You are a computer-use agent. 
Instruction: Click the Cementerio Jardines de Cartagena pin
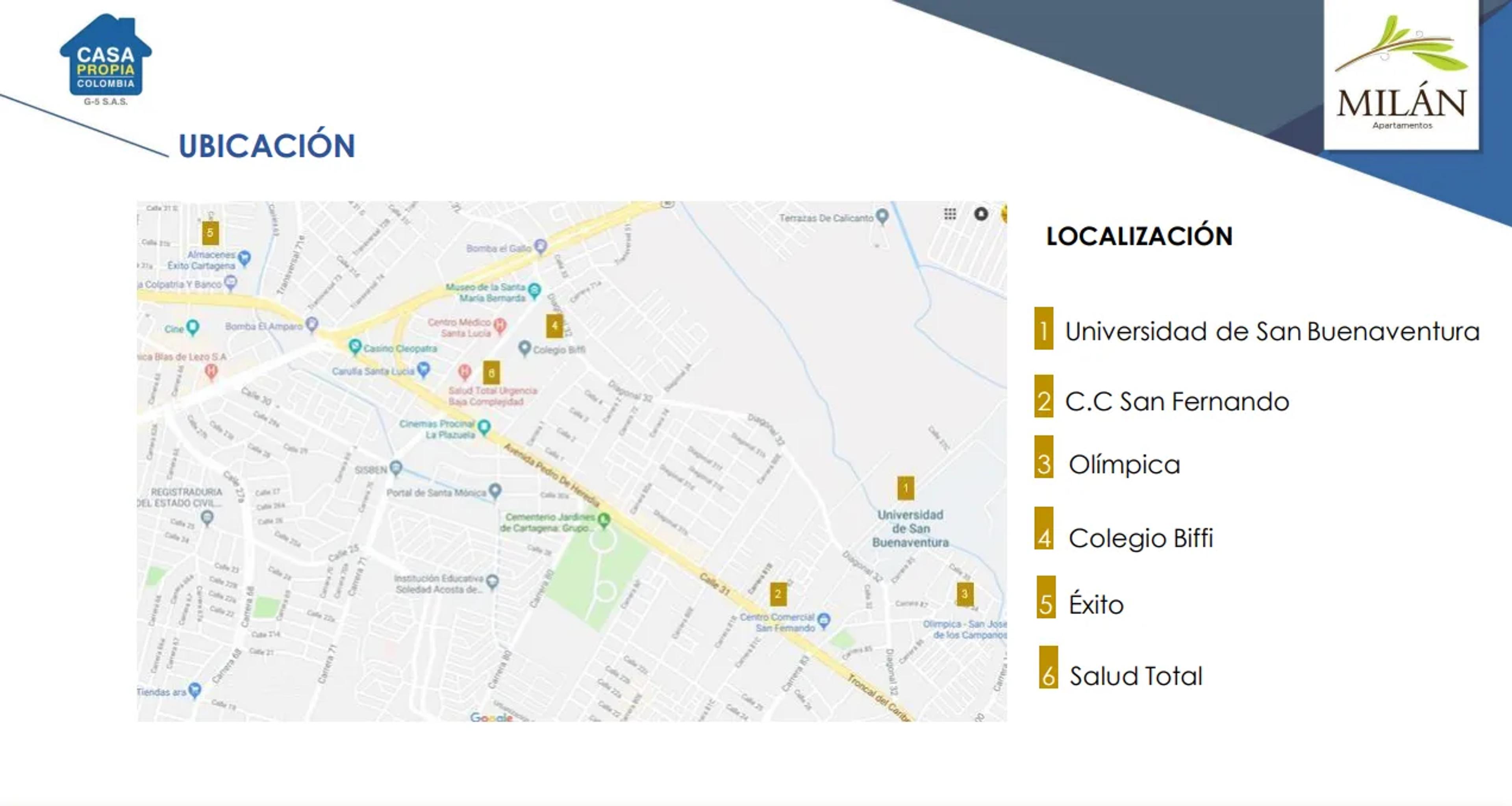(x=603, y=519)
